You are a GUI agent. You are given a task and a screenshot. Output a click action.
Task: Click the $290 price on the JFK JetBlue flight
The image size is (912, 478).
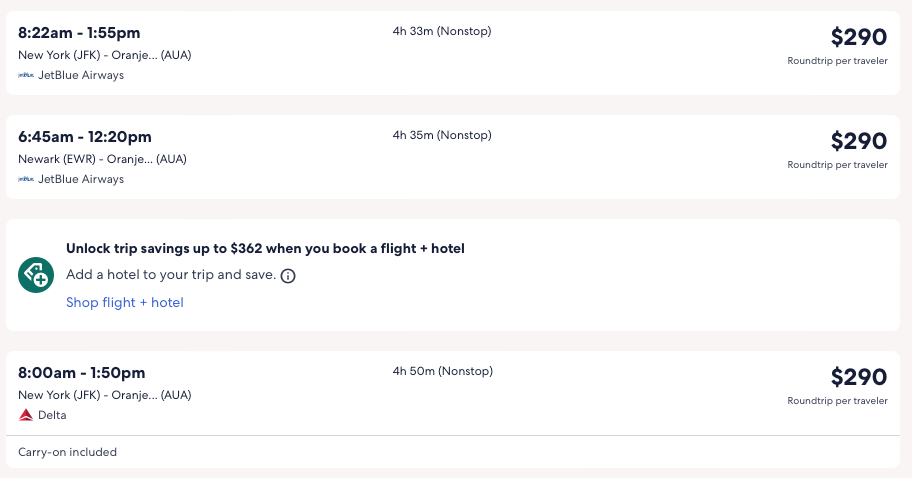[858, 37]
